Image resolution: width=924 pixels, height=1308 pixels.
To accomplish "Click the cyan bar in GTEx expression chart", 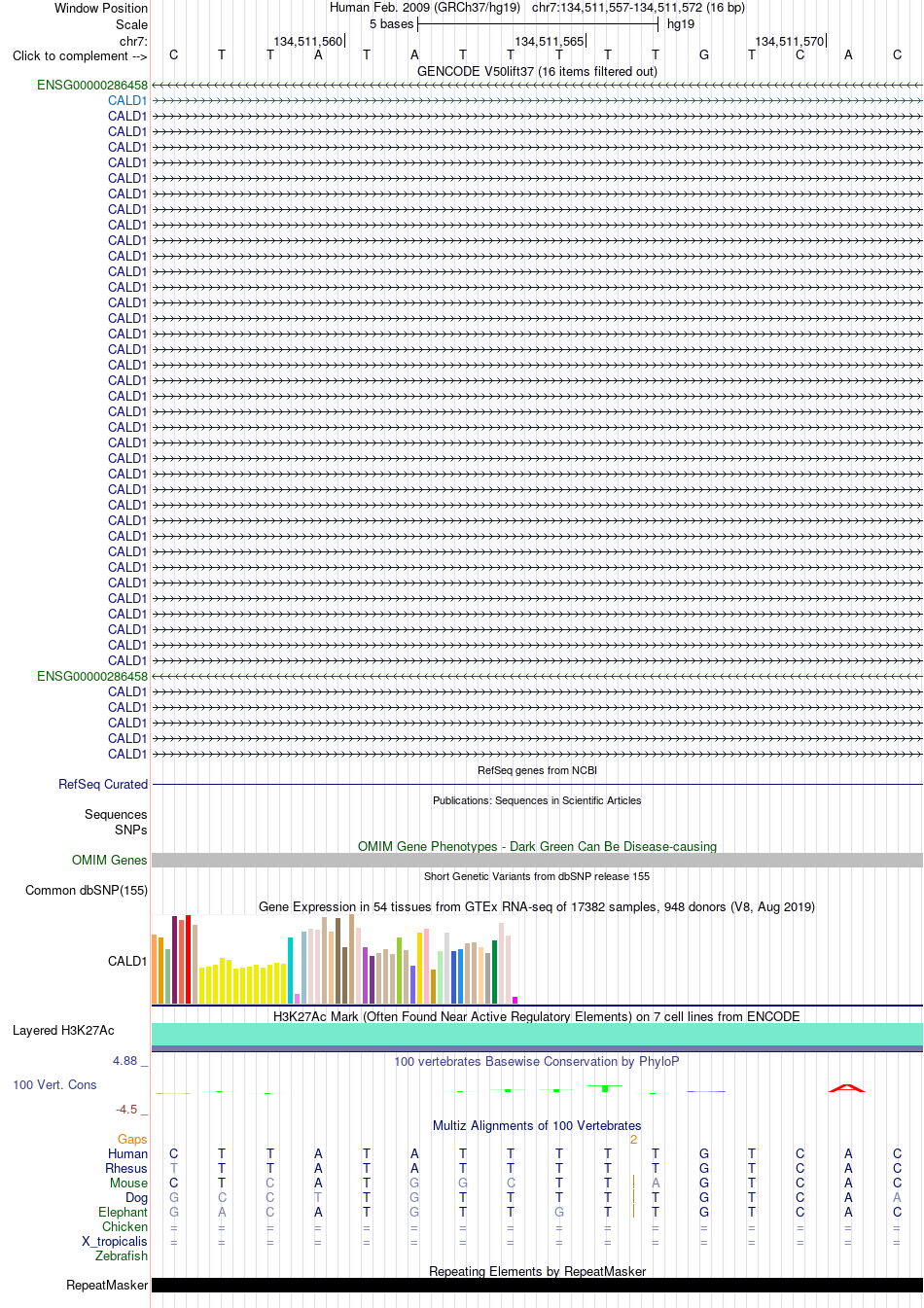I will 291,971.
